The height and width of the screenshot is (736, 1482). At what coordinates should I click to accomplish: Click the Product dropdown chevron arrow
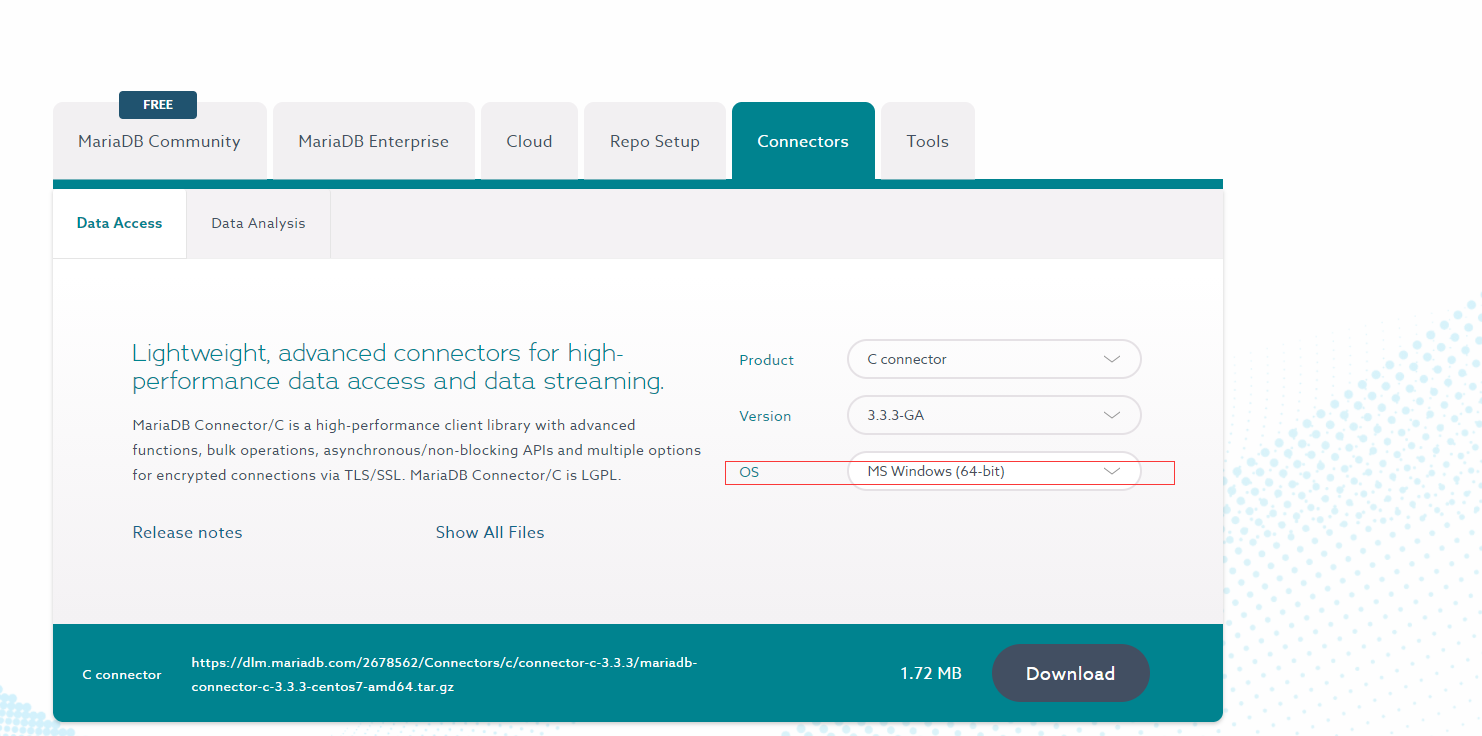(1112, 359)
